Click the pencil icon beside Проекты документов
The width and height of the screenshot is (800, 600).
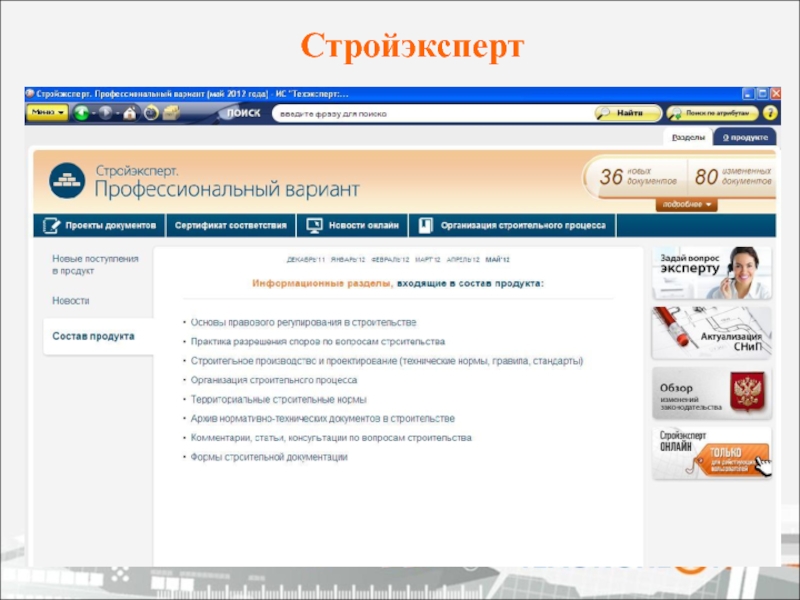(51, 226)
